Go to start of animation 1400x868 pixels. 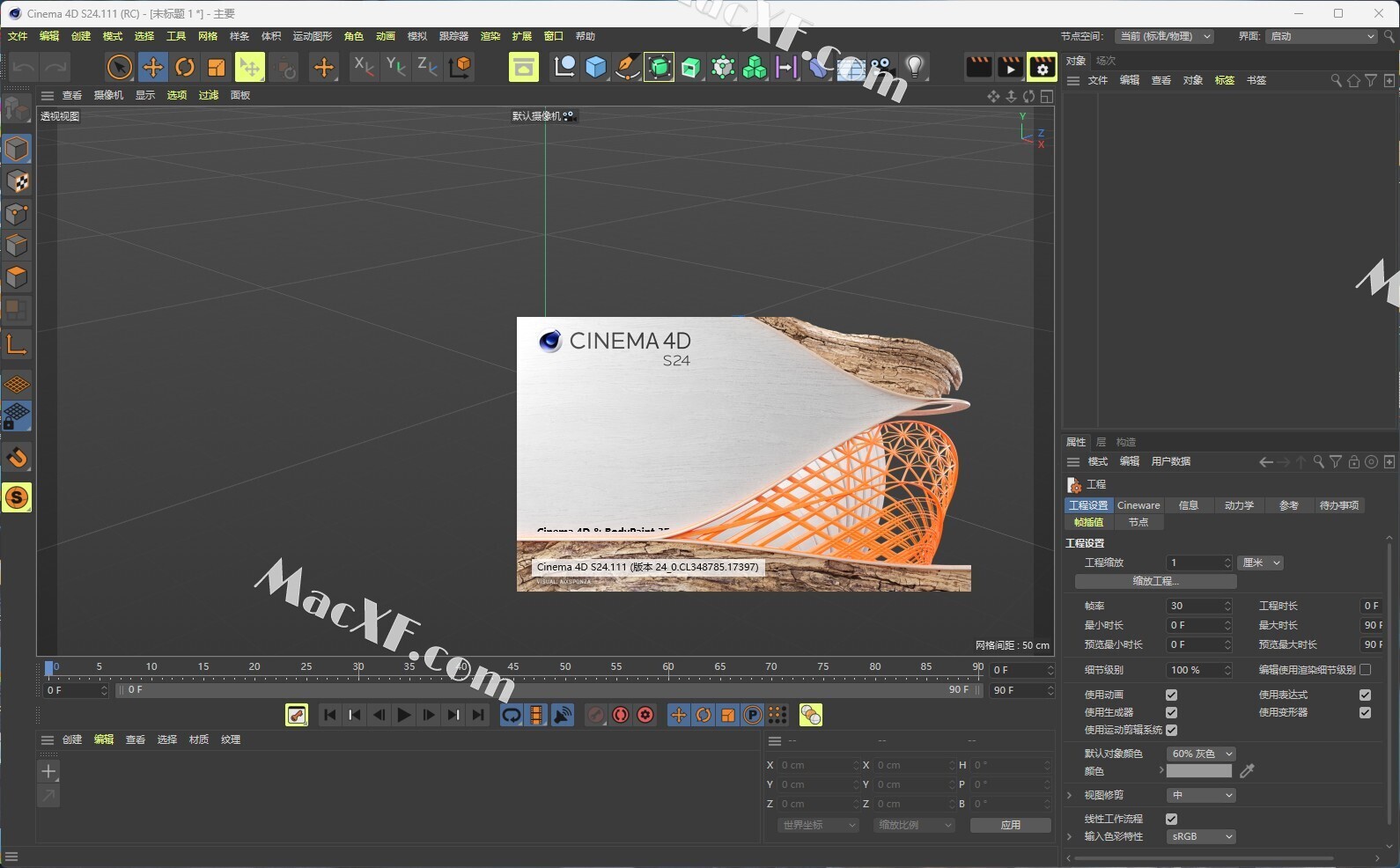[330, 715]
